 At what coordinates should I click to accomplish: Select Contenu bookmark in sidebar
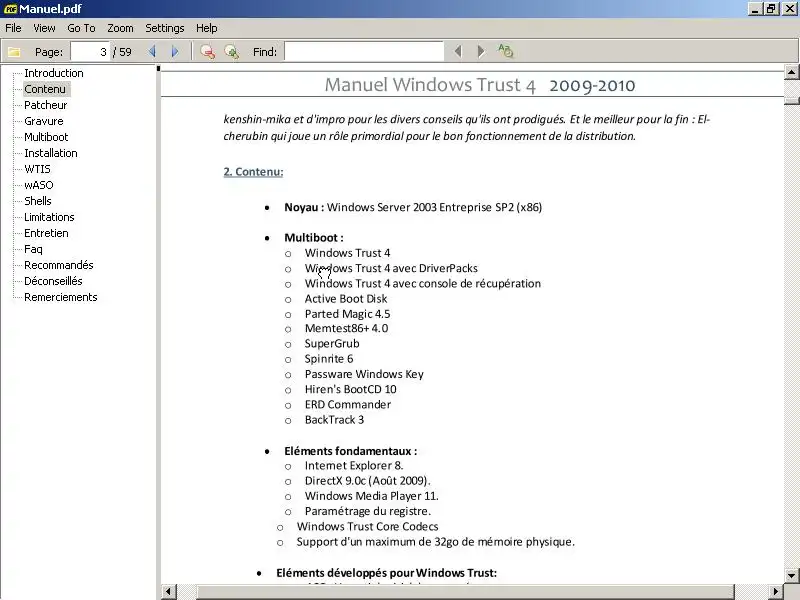pos(45,89)
